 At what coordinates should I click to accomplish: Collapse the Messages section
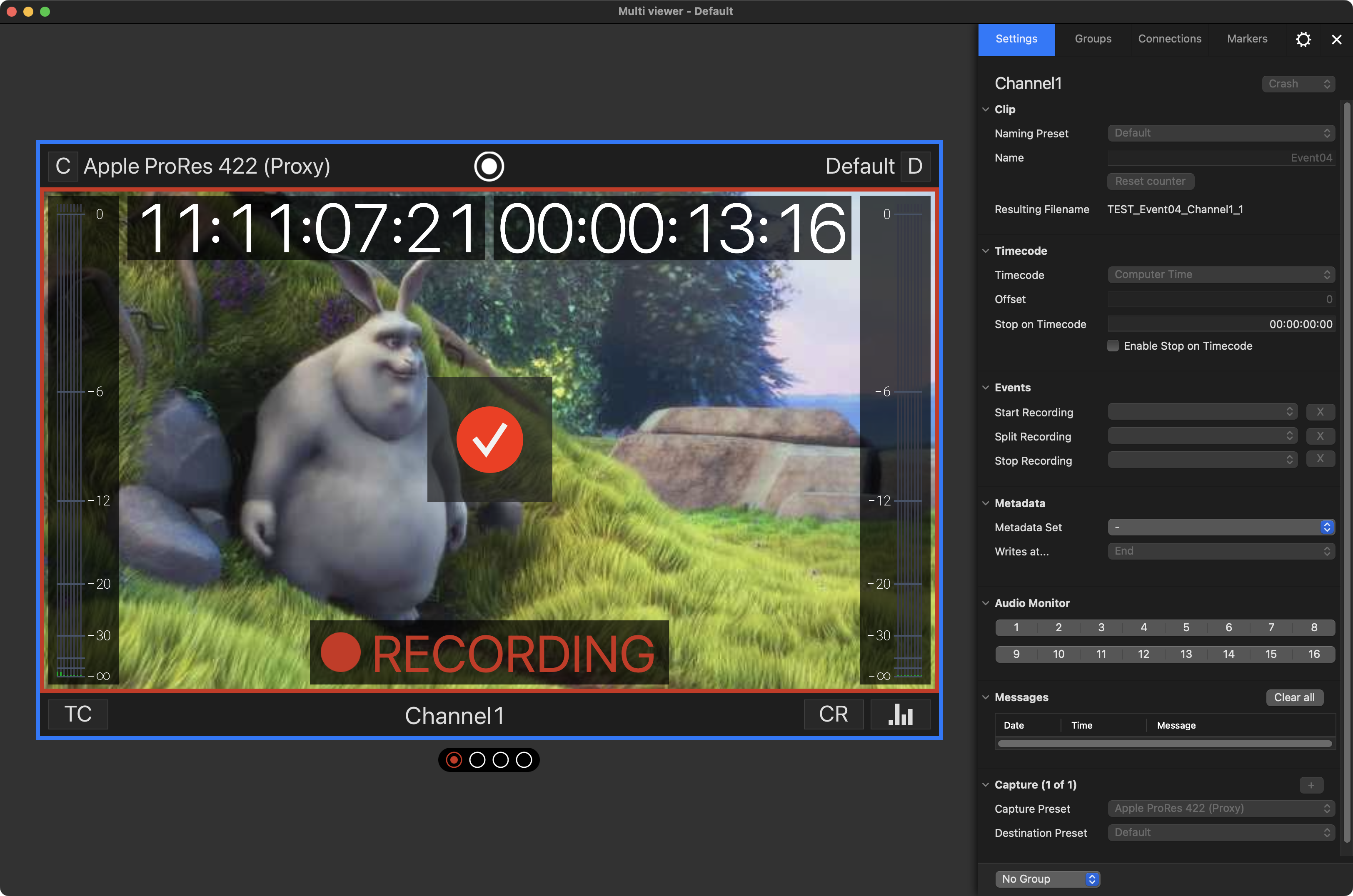tap(986, 697)
